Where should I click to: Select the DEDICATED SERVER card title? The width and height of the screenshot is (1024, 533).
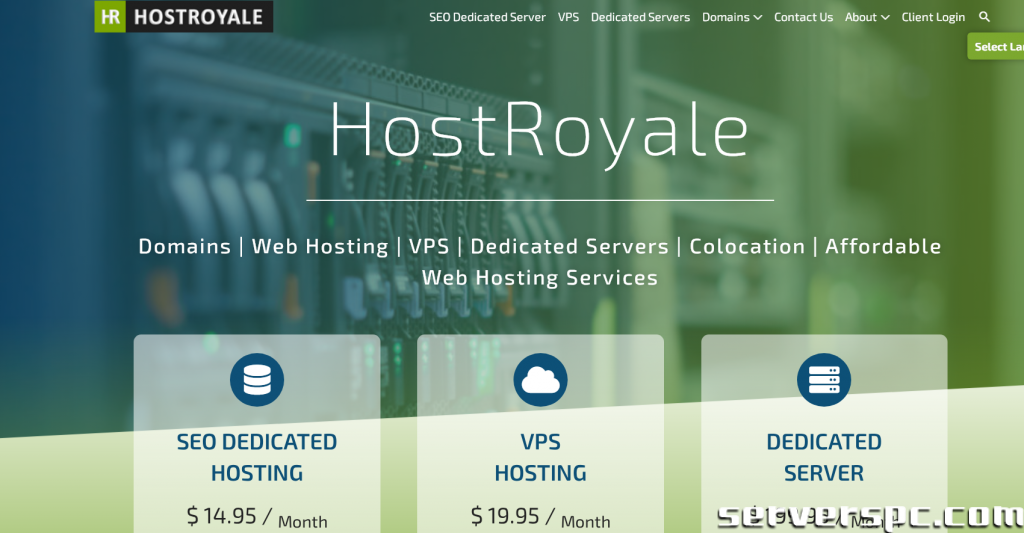tap(824, 457)
